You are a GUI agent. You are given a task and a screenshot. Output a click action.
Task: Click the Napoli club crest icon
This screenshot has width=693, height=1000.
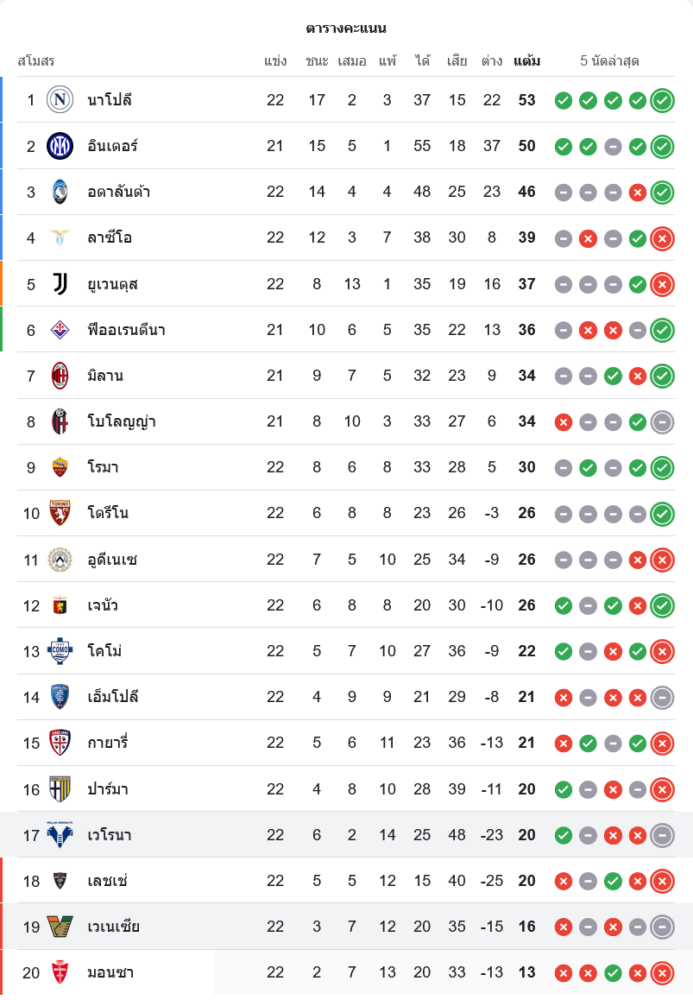tap(60, 100)
